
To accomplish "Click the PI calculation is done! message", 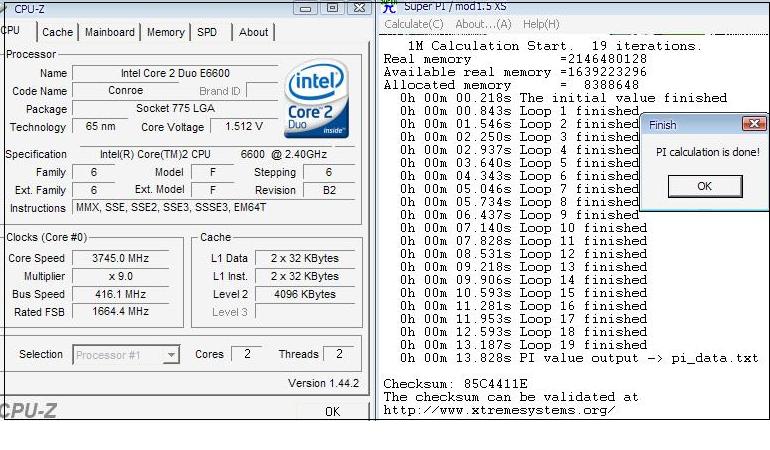I will click(708, 152).
